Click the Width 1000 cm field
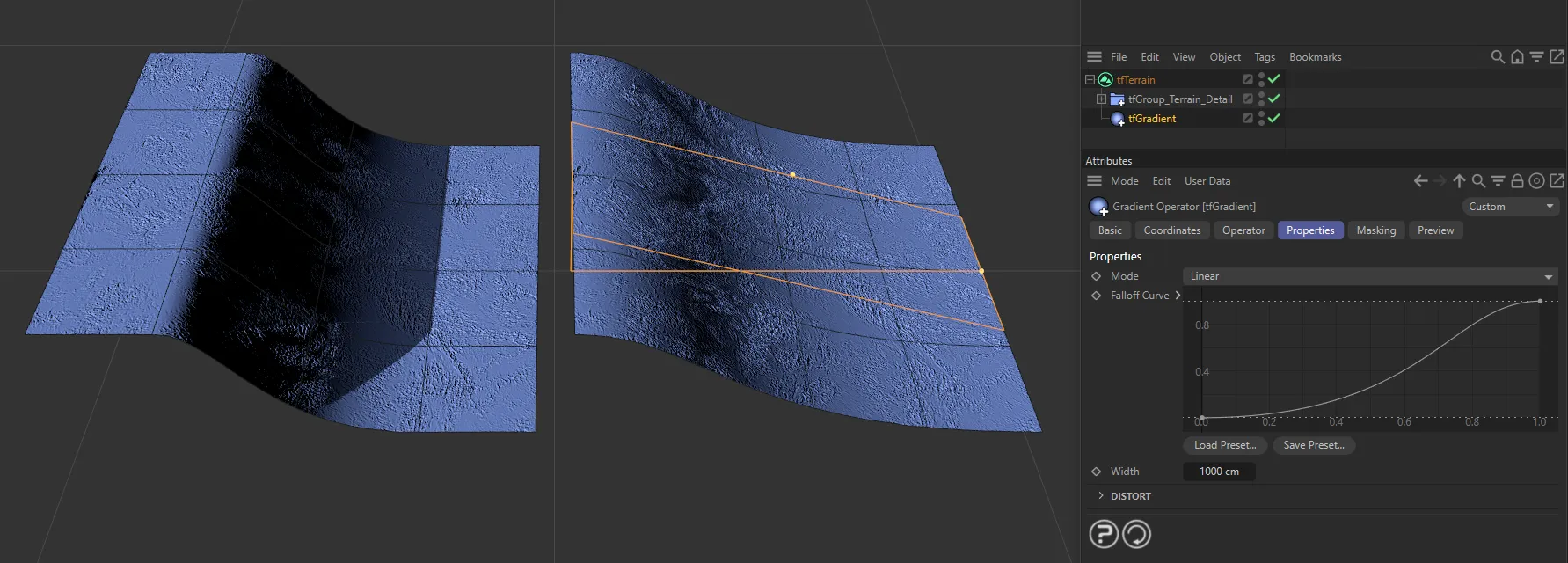1568x563 pixels. [x=1219, y=472]
